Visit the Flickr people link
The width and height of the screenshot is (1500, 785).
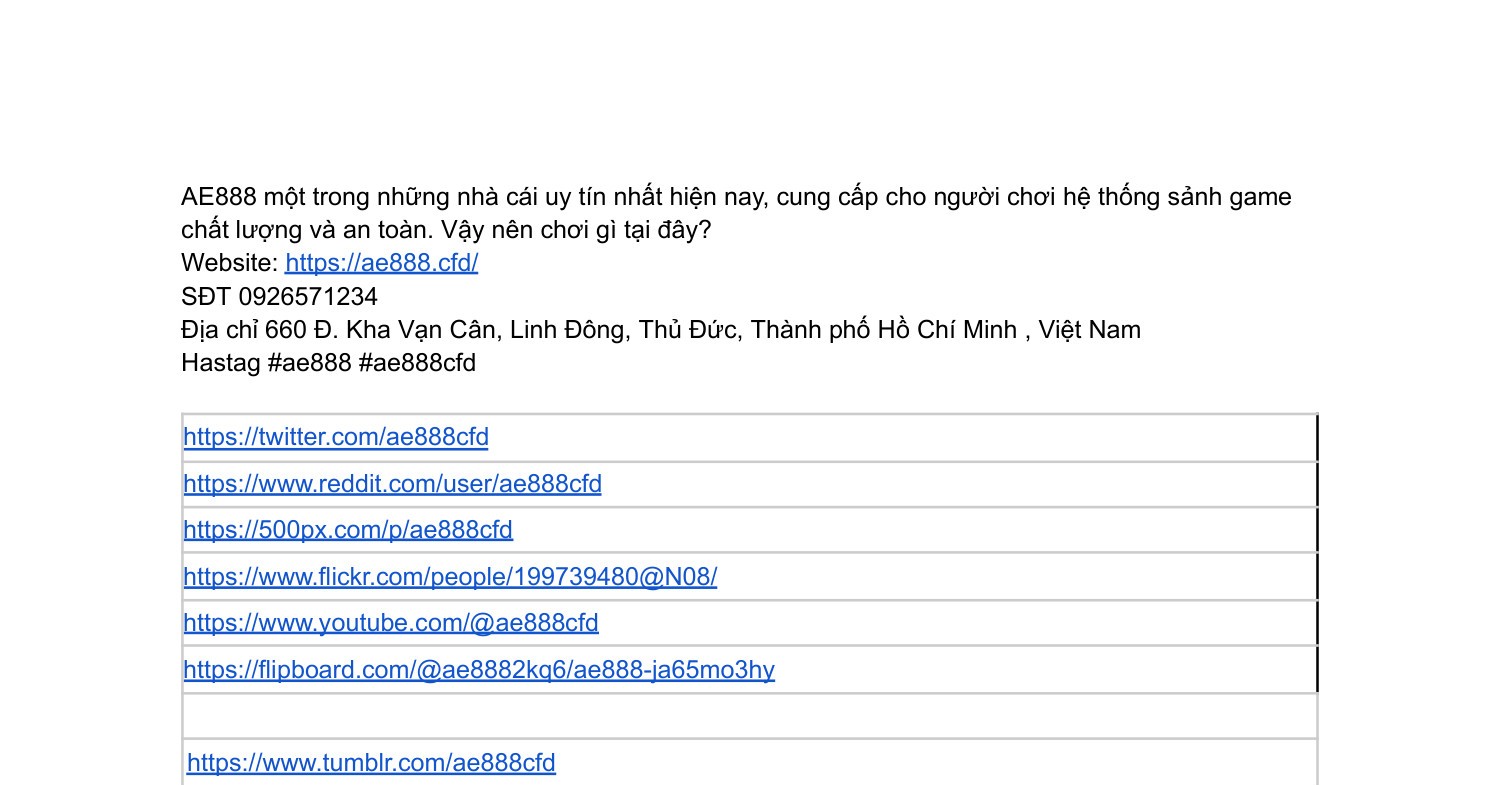(450, 577)
